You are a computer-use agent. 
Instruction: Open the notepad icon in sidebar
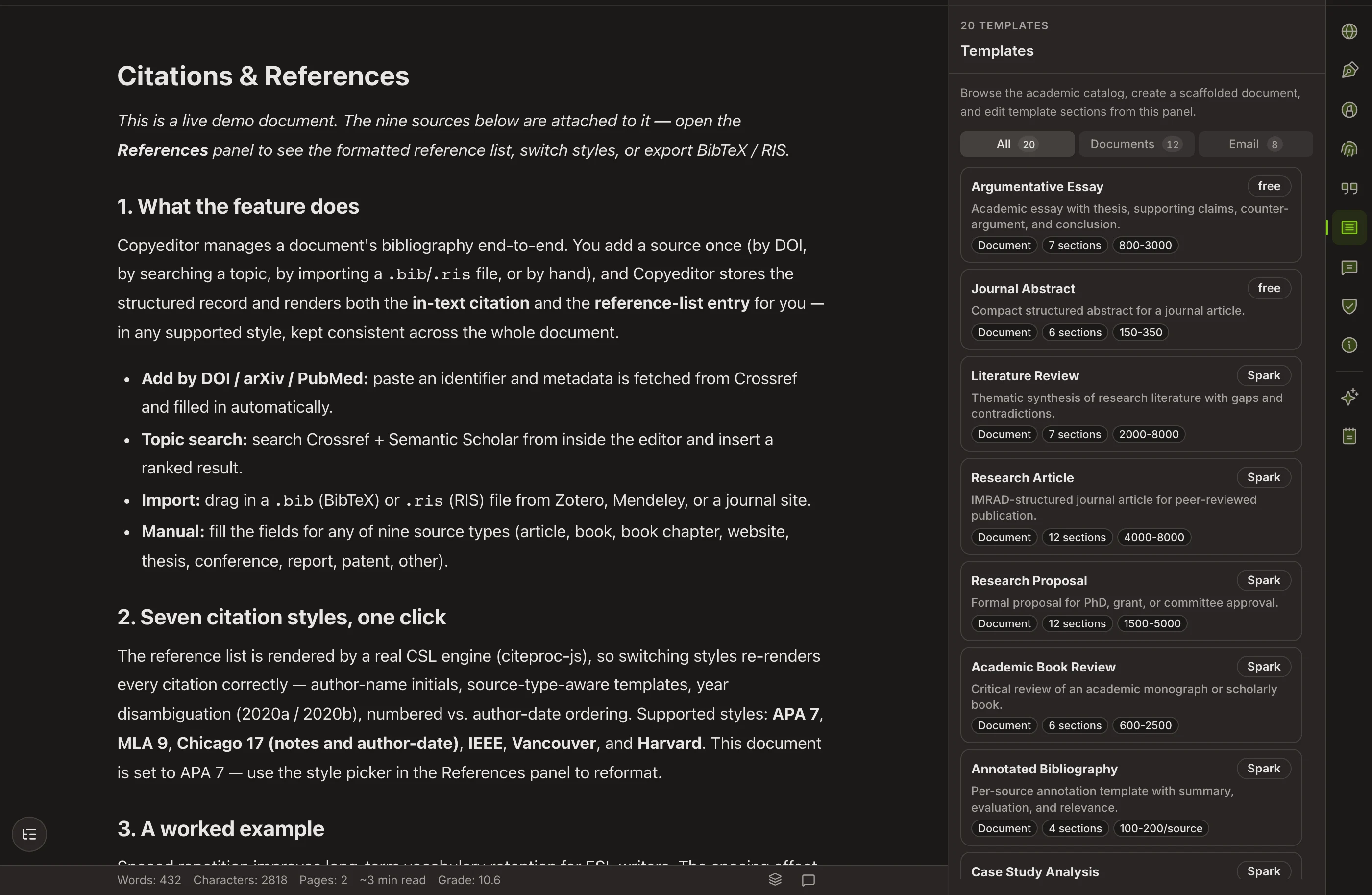[x=1349, y=436]
